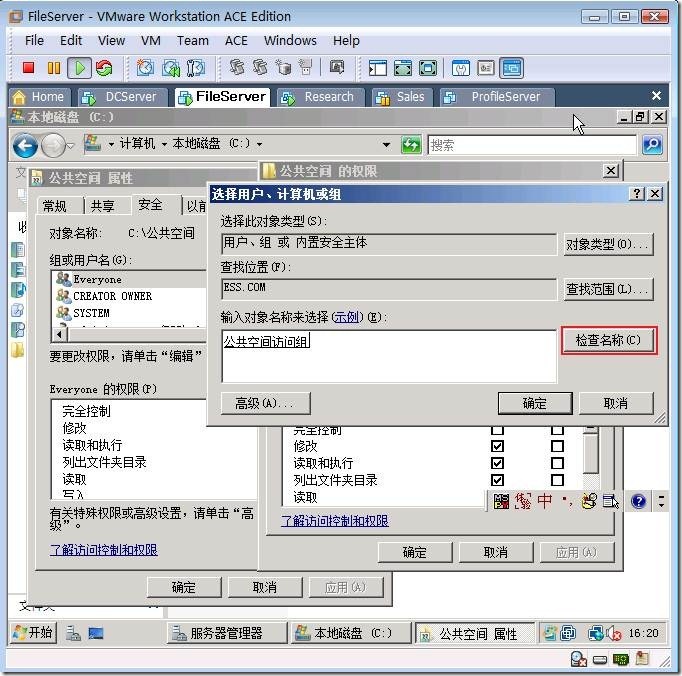Click the red Power Off toolbar icon

click(x=29, y=68)
